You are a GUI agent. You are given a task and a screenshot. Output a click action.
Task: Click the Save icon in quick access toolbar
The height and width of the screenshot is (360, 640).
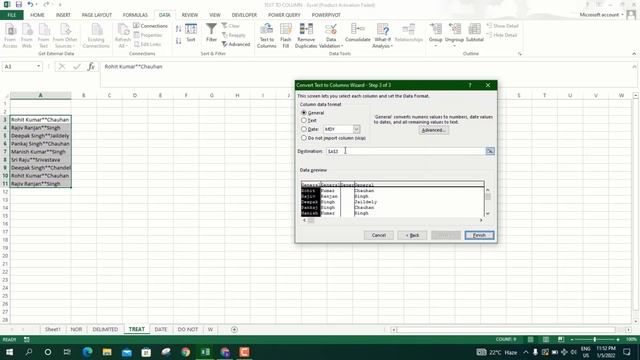tap(18, 4)
